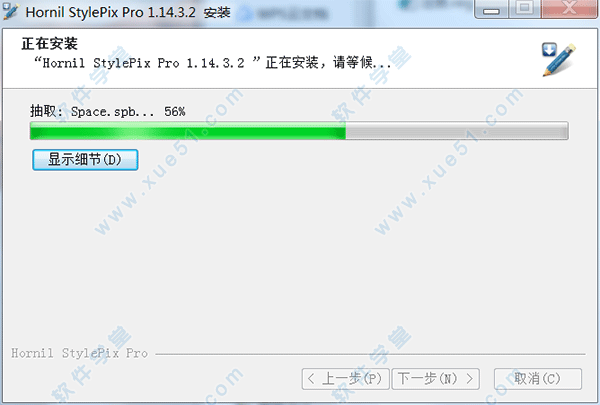Cancel the installation via 取消(C)
This screenshot has width=600, height=405.
point(538,379)
